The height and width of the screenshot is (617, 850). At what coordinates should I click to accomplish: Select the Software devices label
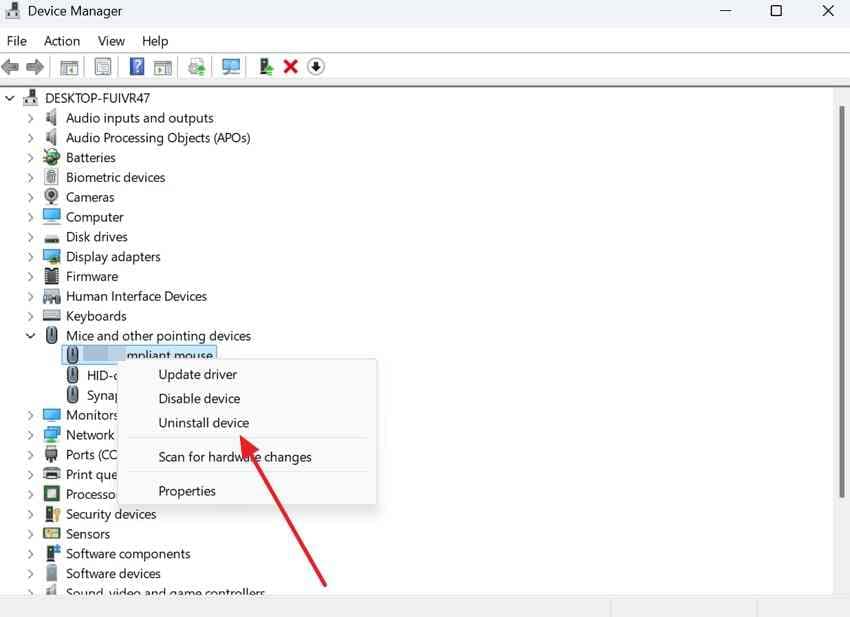click(113, 574)
